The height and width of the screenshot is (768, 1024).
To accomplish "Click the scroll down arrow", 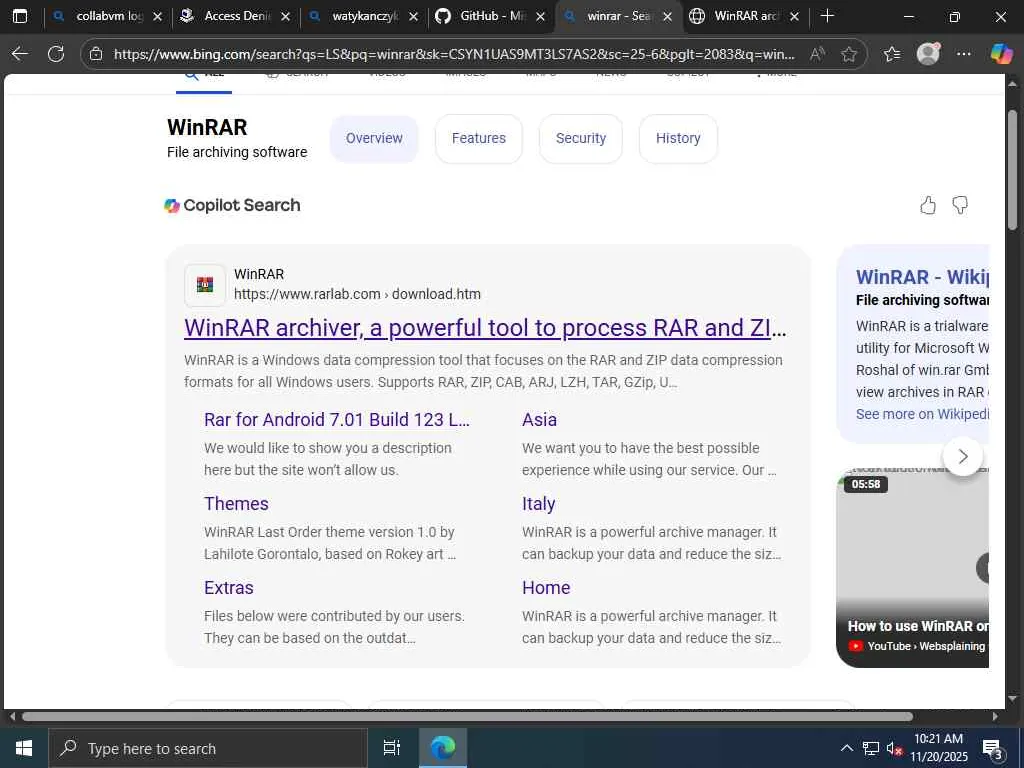I will click(x=1013, y=698).
